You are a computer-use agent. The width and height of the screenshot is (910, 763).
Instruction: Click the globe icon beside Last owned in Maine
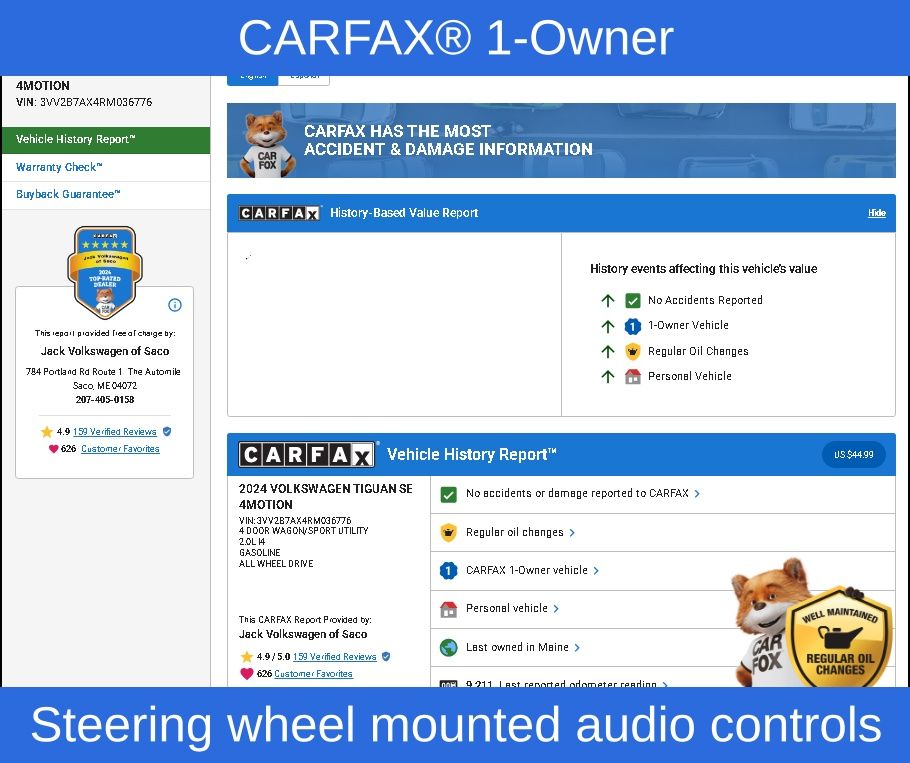coord(449,648)
